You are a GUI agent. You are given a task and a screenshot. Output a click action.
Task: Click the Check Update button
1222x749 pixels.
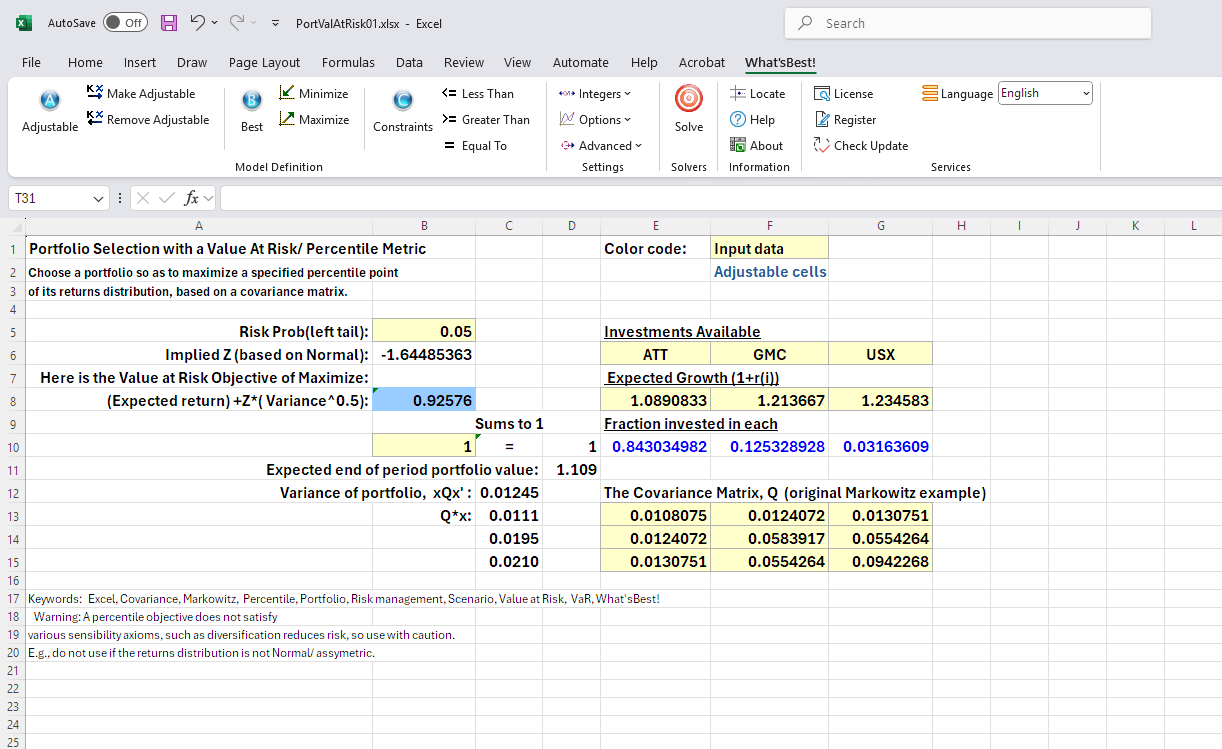tap(860, 146)
